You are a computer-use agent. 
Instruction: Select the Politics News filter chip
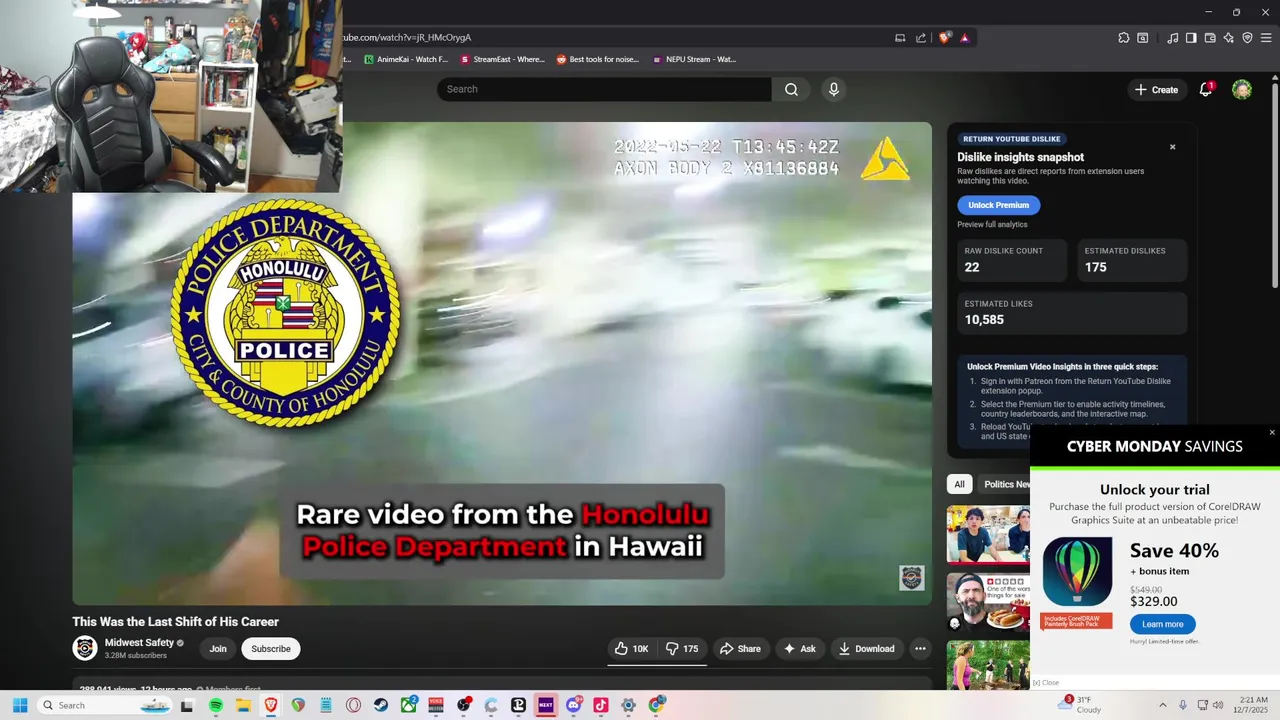tap(1004, 484)
